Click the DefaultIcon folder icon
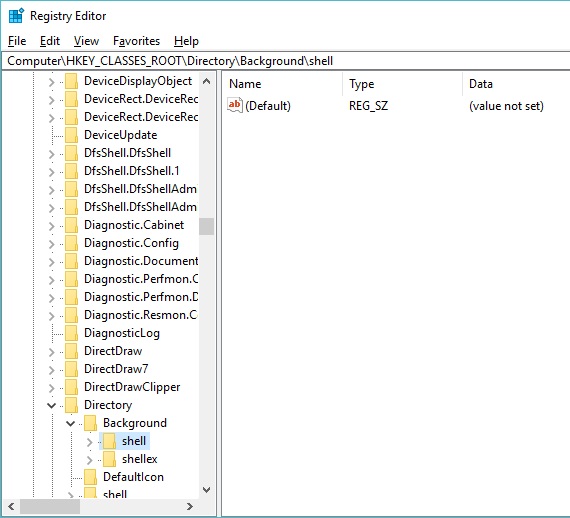The image size is (570, 518). pyautogui.click(x=90, y=477)
